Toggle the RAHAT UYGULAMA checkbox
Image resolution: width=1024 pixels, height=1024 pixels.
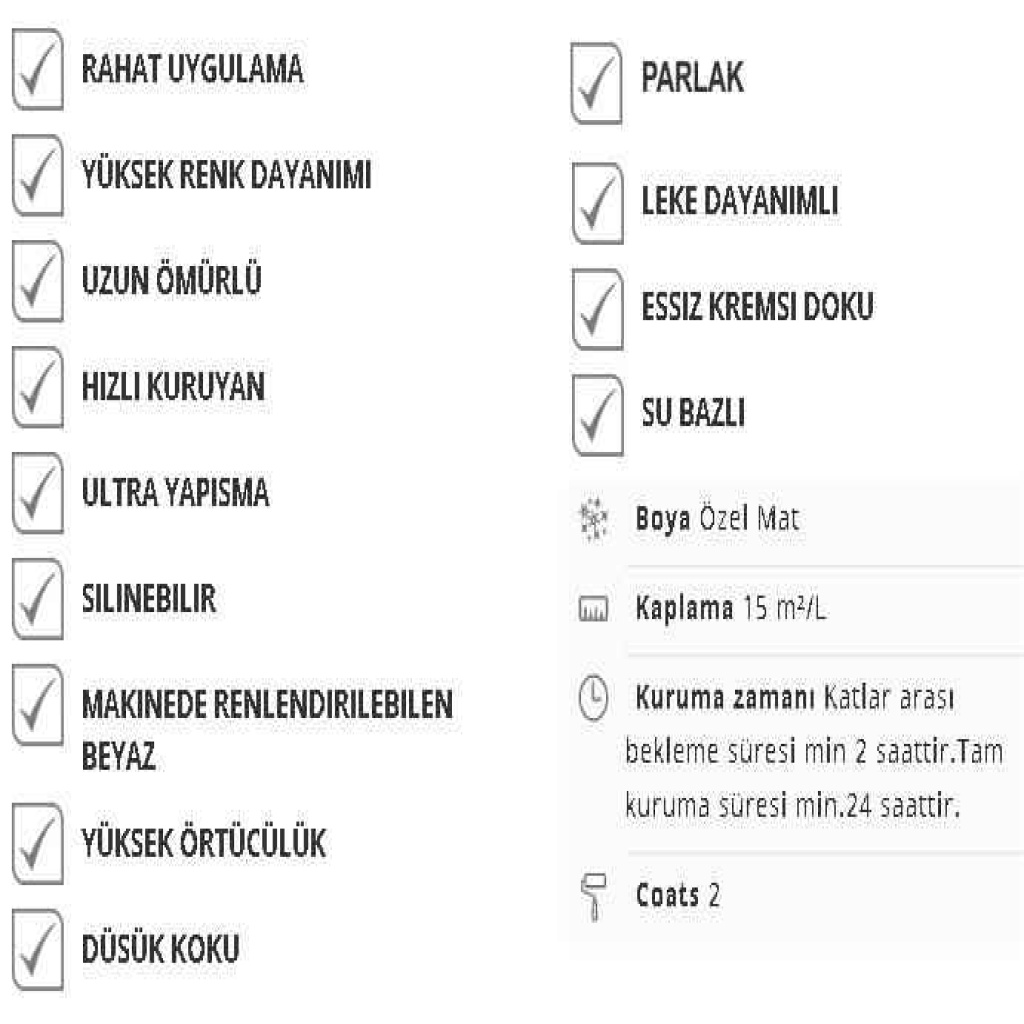[x=38, y=72]
